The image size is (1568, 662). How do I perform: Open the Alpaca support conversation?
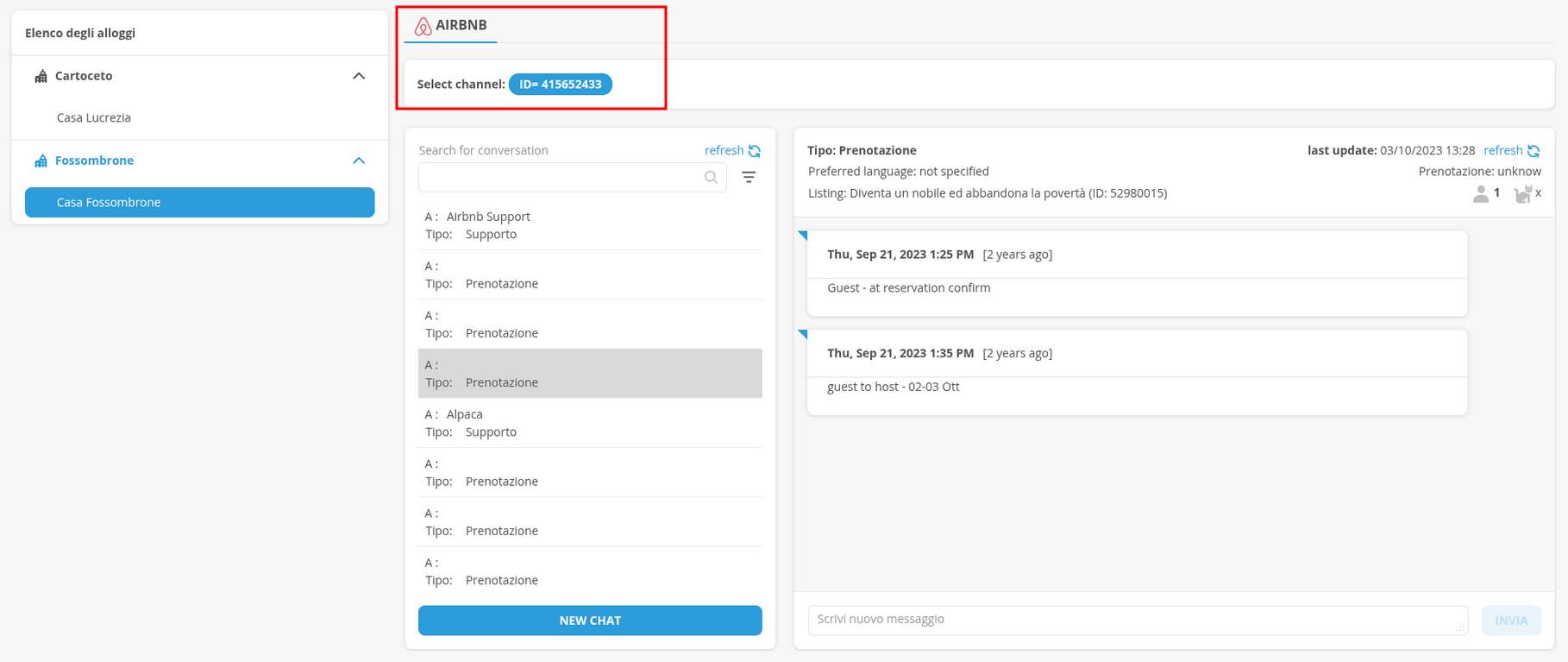[x=590, y=423]
